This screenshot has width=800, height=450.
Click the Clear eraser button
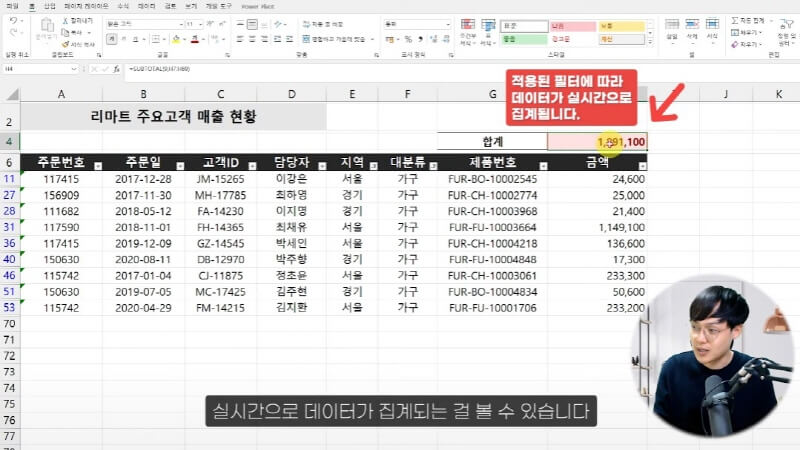point(746,44)
